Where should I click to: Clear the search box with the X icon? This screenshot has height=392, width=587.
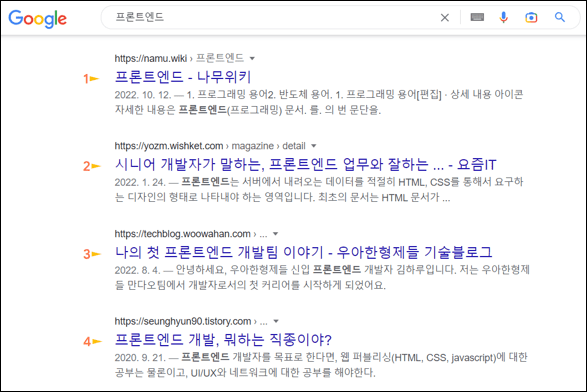pos(445,18)
